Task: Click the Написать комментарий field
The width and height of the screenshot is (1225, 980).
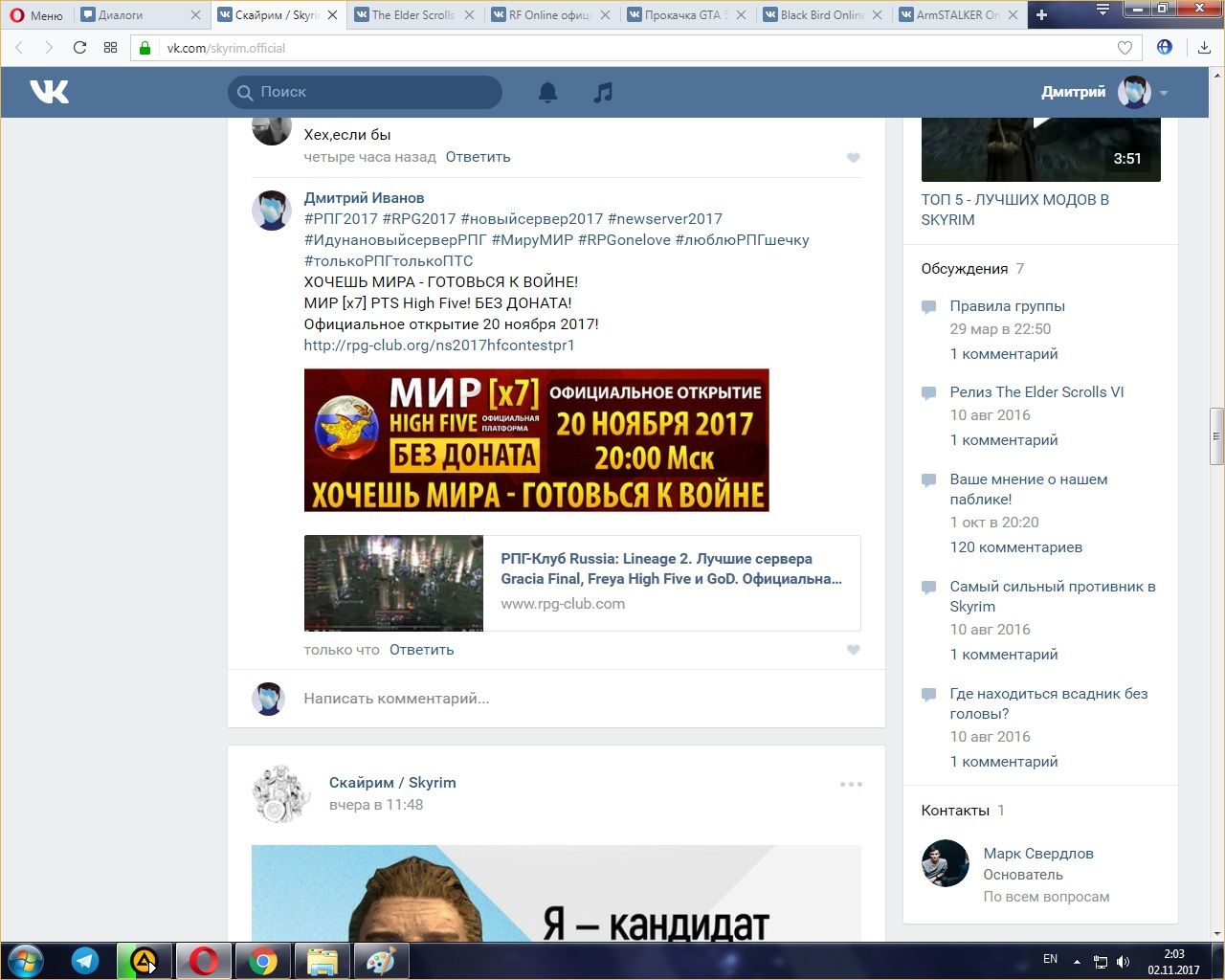Action: pyautogui.click(x=574, y=699)
